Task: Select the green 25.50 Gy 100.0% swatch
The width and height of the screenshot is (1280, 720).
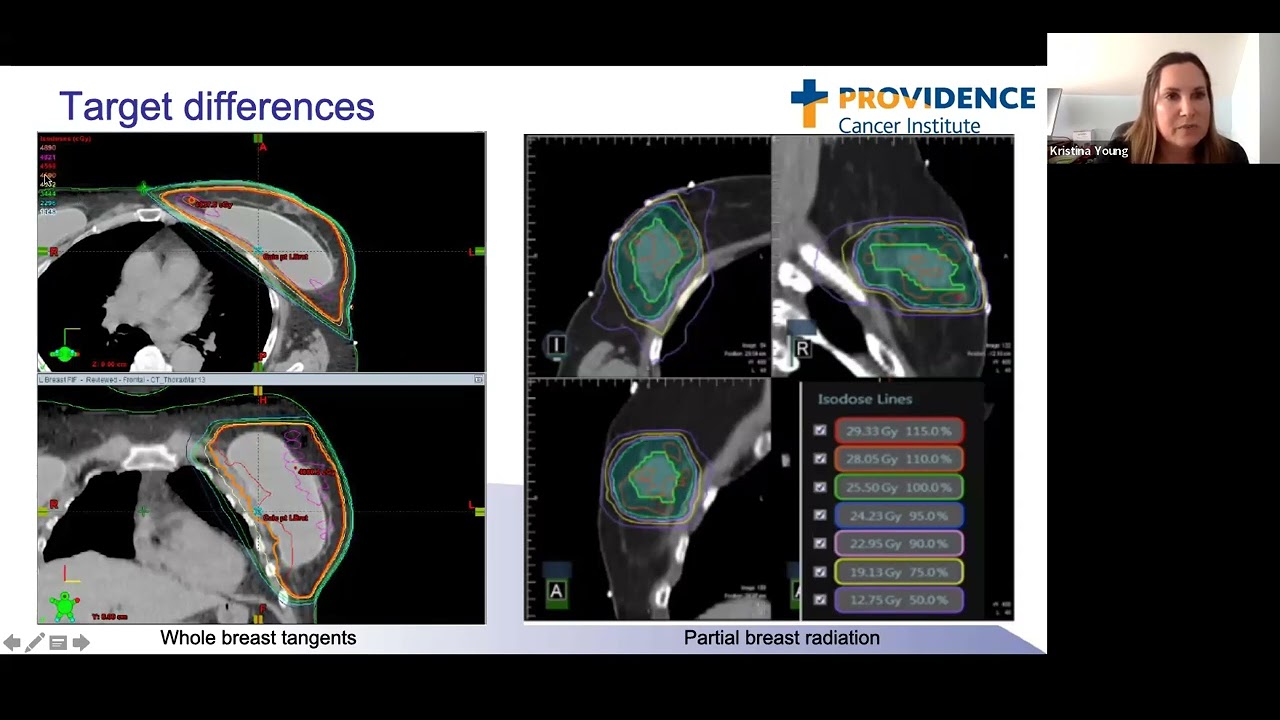Action: point(899,487)
